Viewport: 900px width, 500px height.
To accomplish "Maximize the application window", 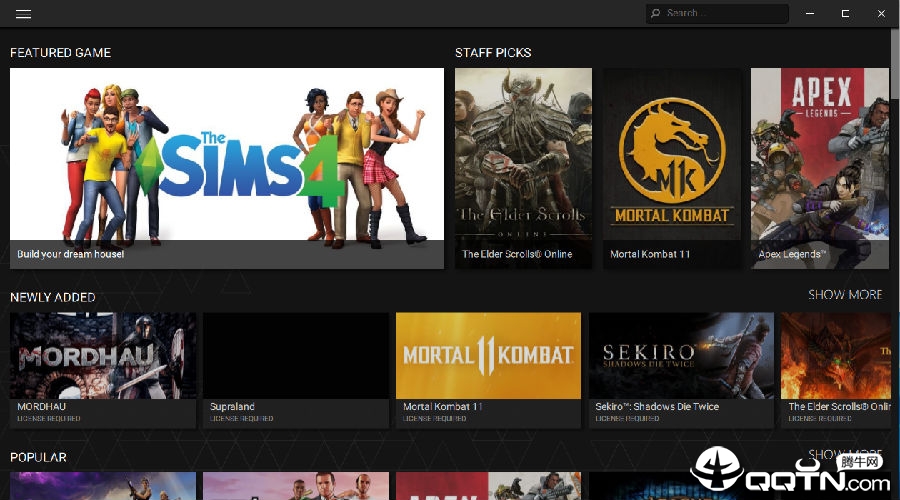I will [x=845, y=13].
